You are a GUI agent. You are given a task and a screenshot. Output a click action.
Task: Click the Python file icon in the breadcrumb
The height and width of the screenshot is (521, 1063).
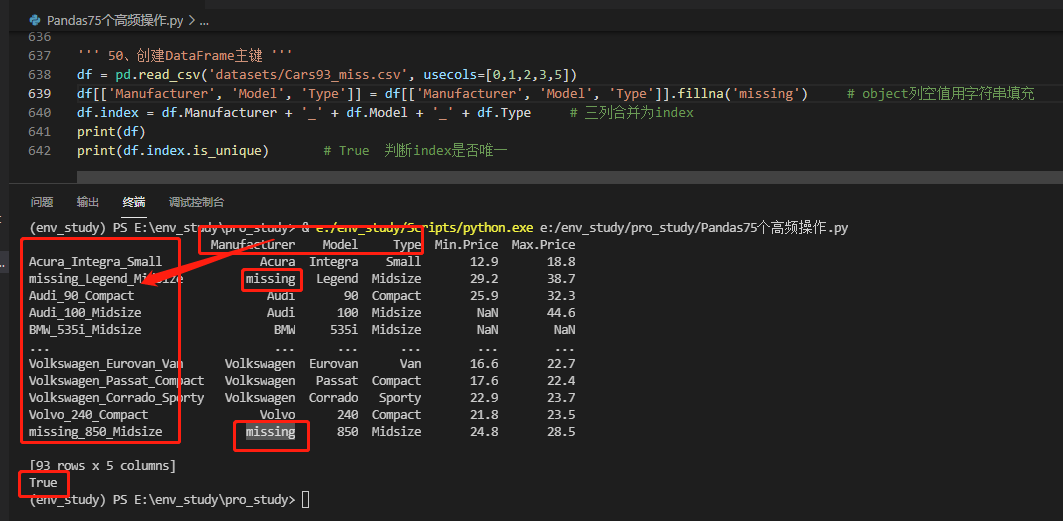point(35,20)
